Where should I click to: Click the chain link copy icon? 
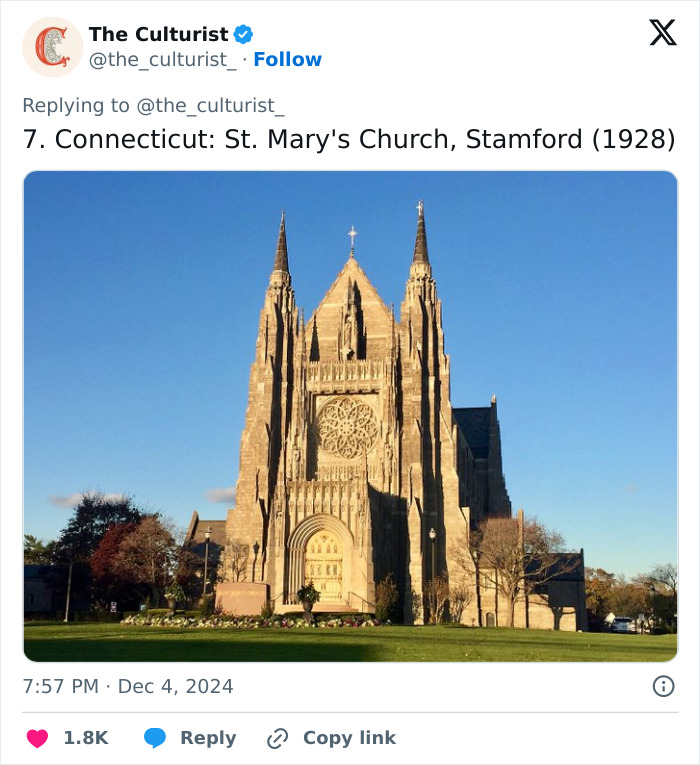click(277, 738)
